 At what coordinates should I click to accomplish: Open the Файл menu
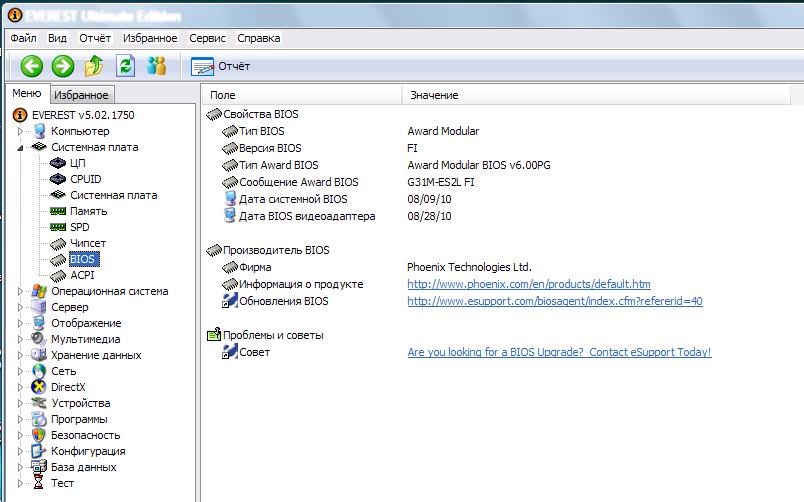click(23, 38)
